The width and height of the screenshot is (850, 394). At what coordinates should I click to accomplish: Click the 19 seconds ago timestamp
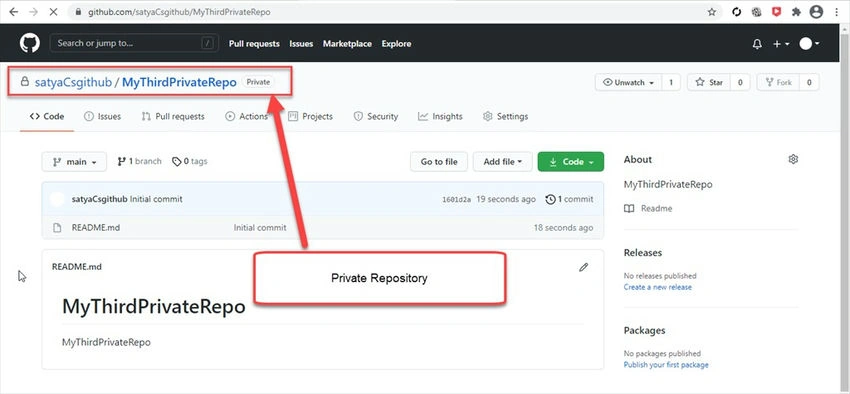click(x=506, y=199)
